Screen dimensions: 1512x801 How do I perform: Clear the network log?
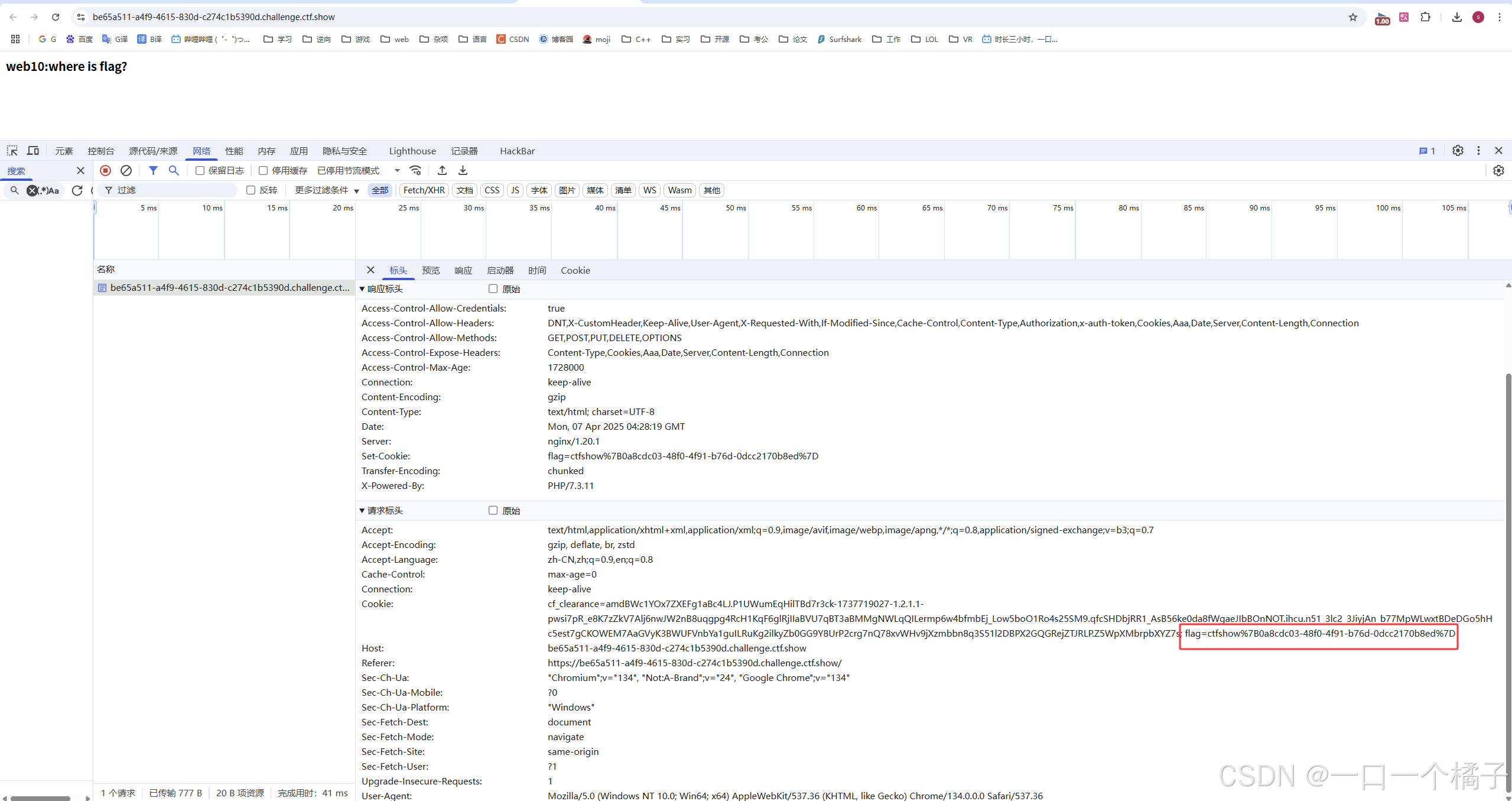tap(126, 170)
